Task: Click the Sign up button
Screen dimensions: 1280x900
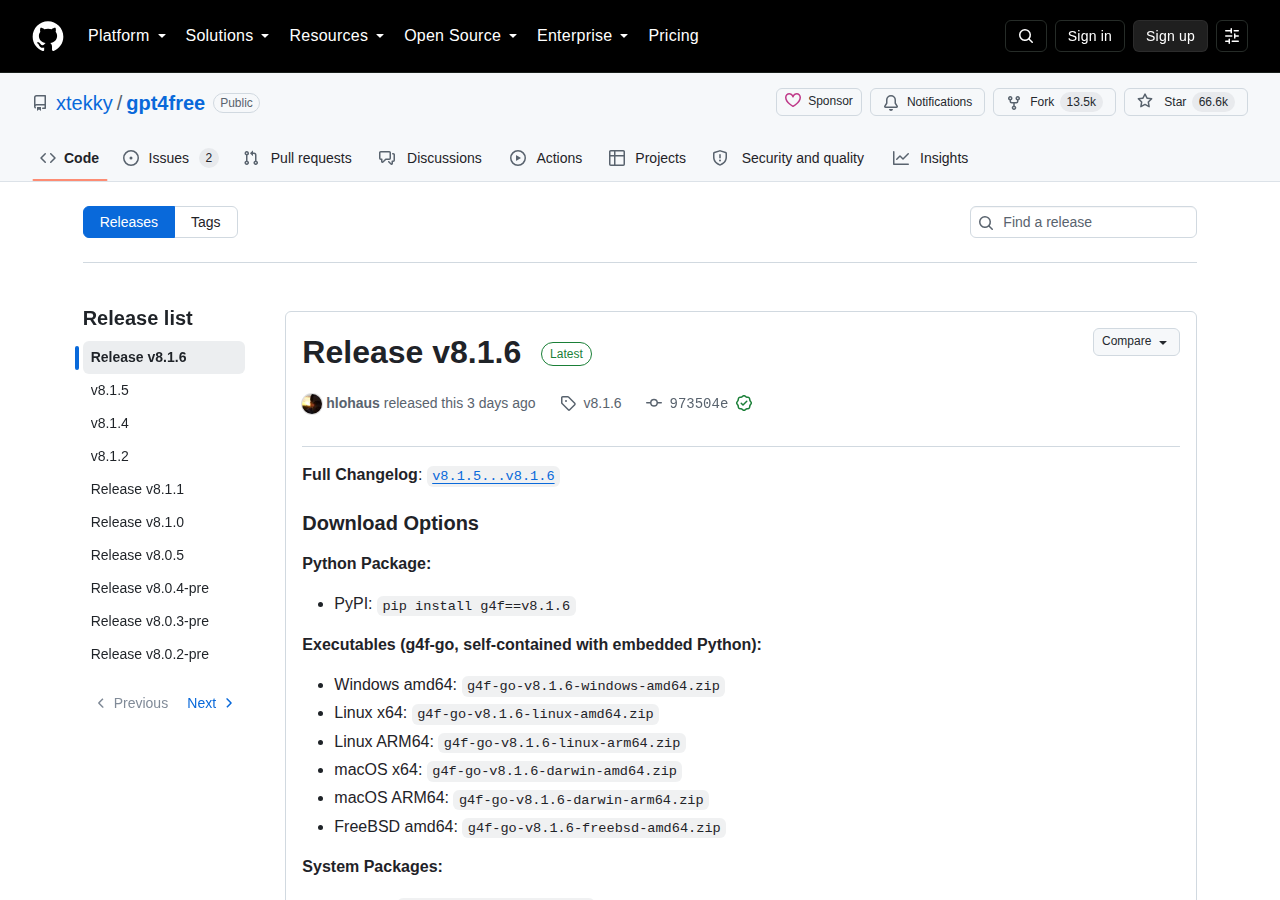Action: click(1170, 36)
